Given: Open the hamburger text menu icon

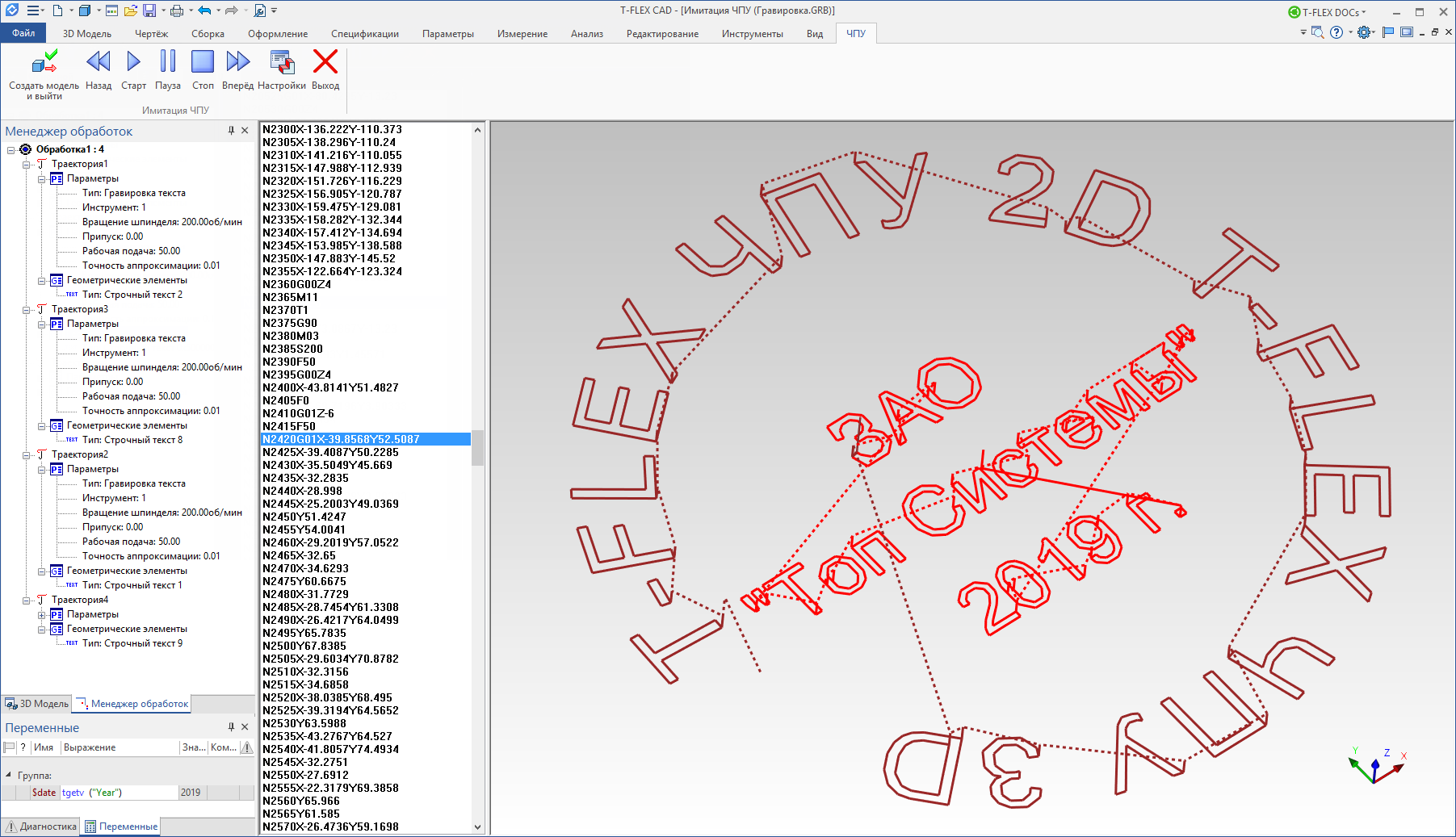Looking at the screenshot, I should (x=35, y=10).
